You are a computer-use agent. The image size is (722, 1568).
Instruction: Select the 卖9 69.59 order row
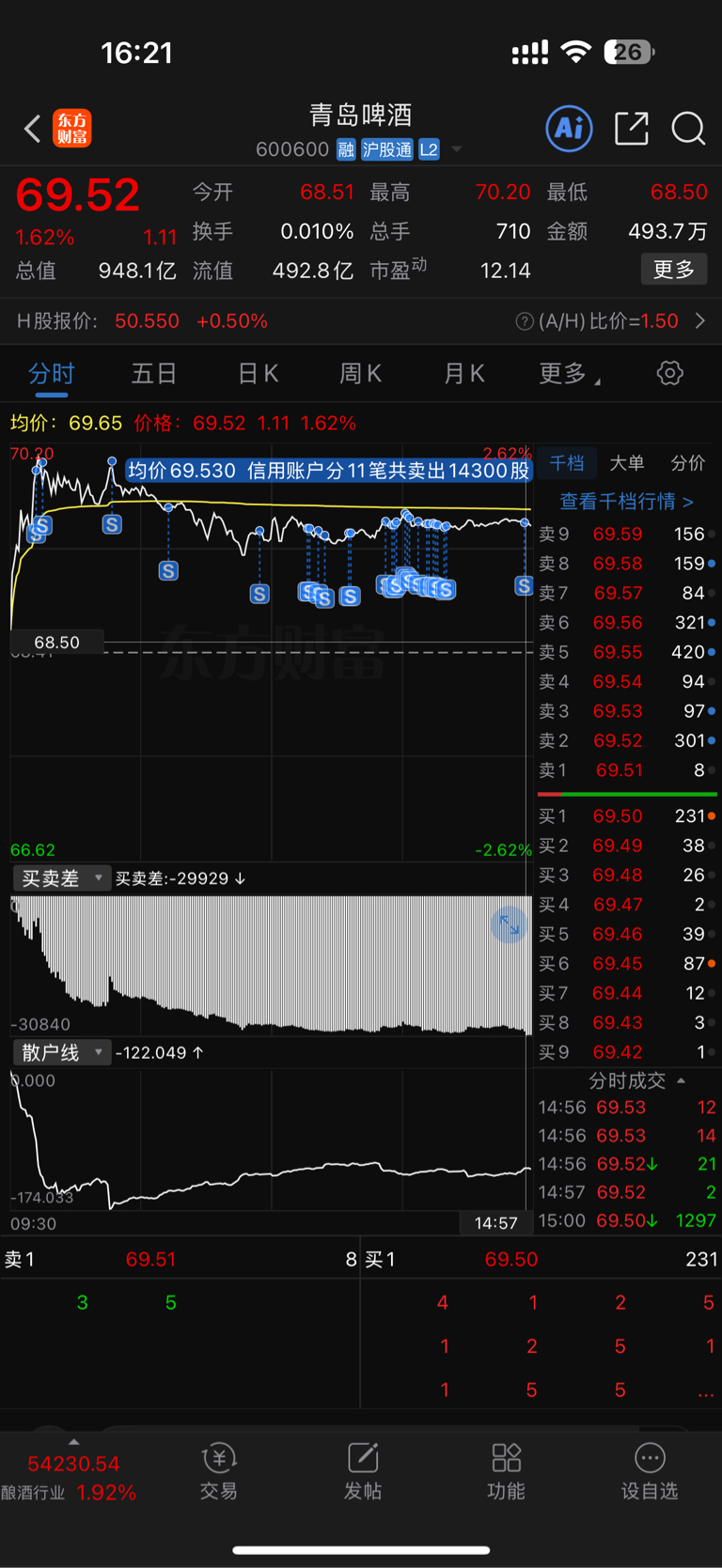(x=627, y=534)
